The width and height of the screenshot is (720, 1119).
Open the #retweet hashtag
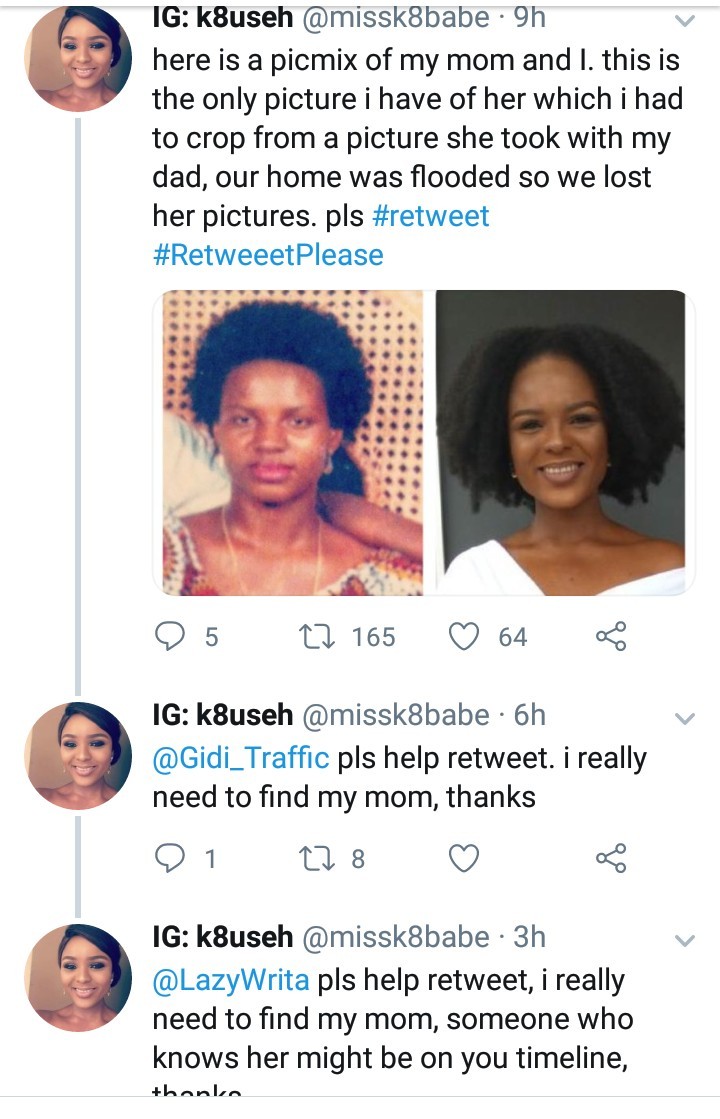point(429,216)
